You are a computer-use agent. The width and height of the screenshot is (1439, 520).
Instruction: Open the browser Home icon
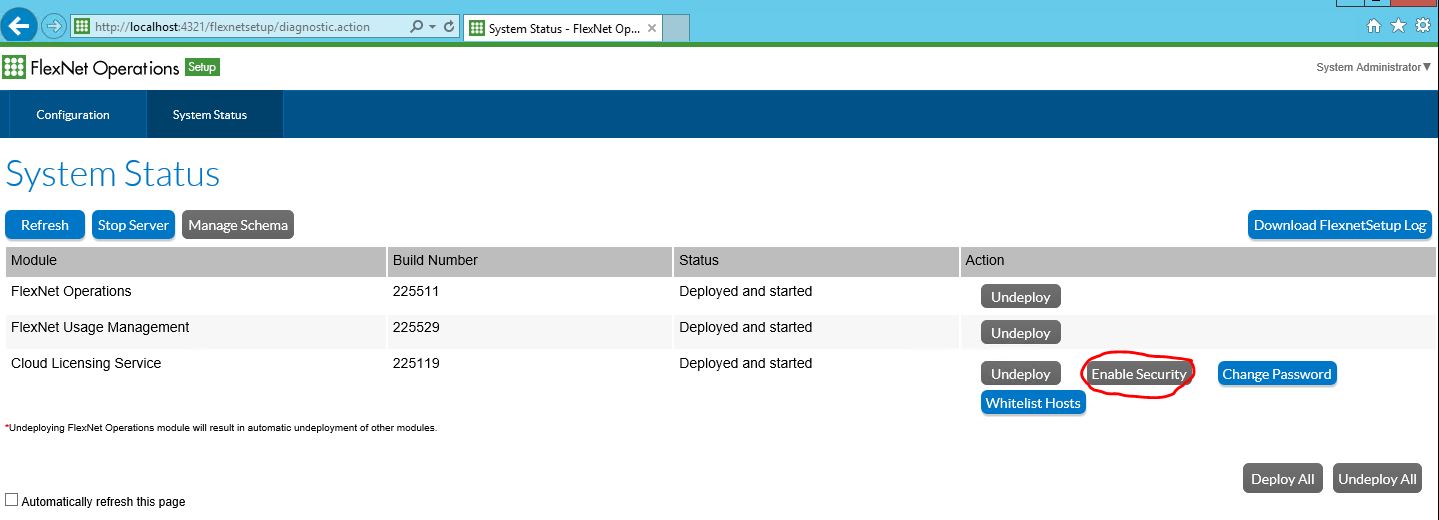pyautogui.click(x=1374, y=26)
